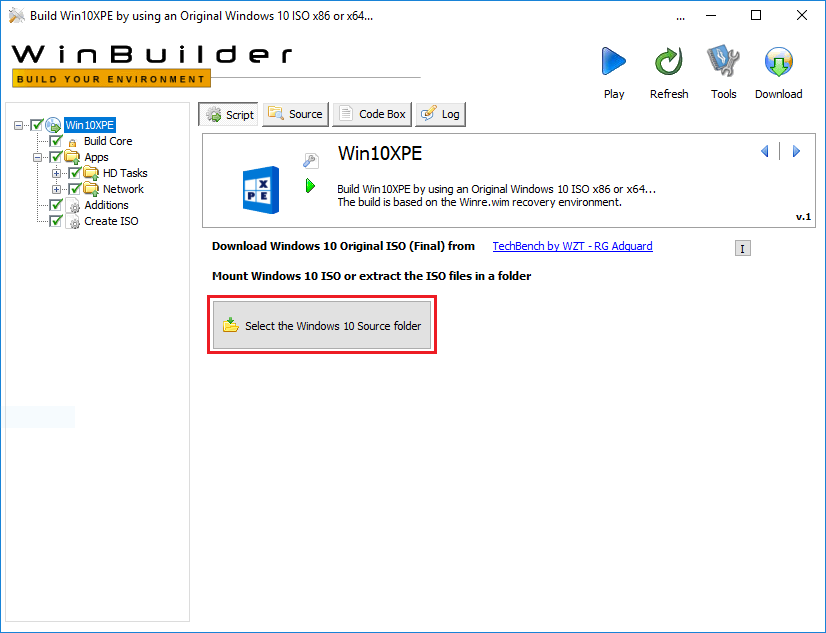Click the Build Core lock icon
Viewport: 826px width, 633px height.
pyautogui.click(x=73, y=142)
